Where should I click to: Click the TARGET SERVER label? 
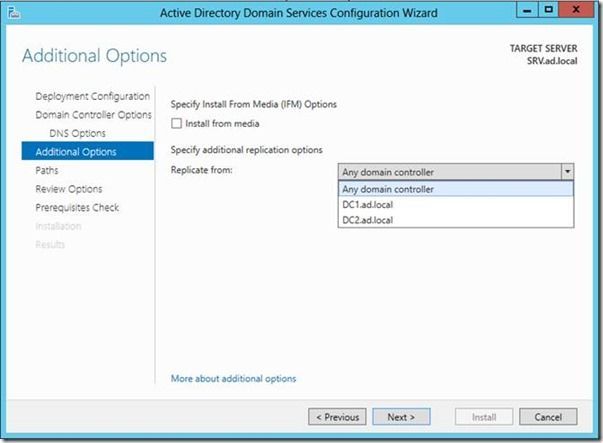(x=543, y=48)
